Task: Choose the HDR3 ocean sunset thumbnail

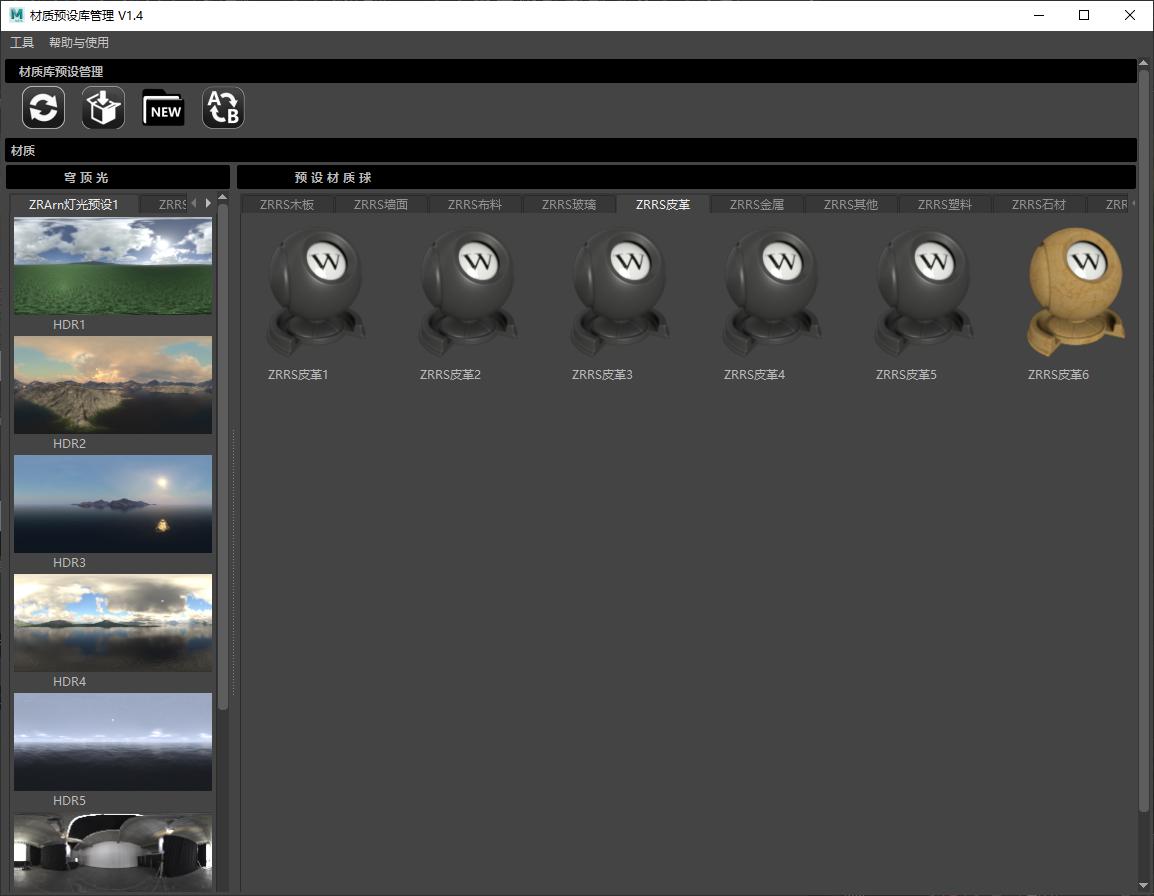Action: [x=113, y=504]
